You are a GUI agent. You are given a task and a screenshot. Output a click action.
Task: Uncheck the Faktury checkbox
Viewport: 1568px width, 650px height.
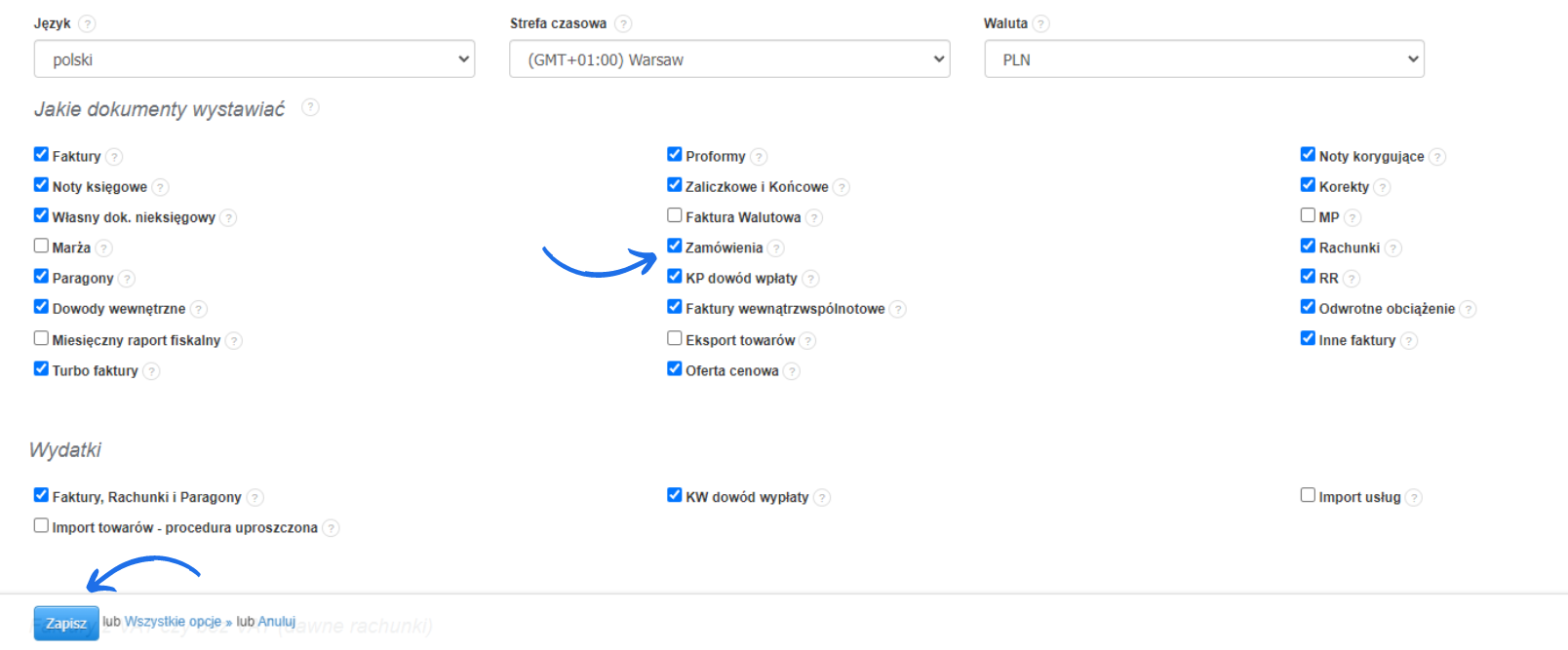(41, 154)
